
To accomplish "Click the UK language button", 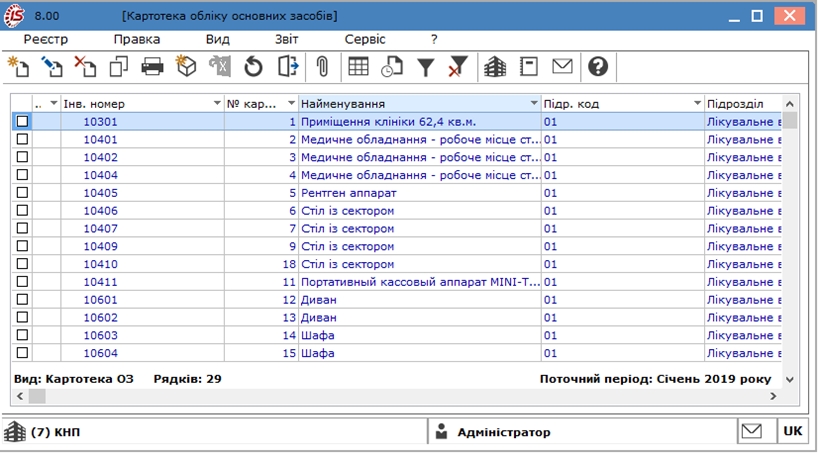I will click(x=792, y=431).
